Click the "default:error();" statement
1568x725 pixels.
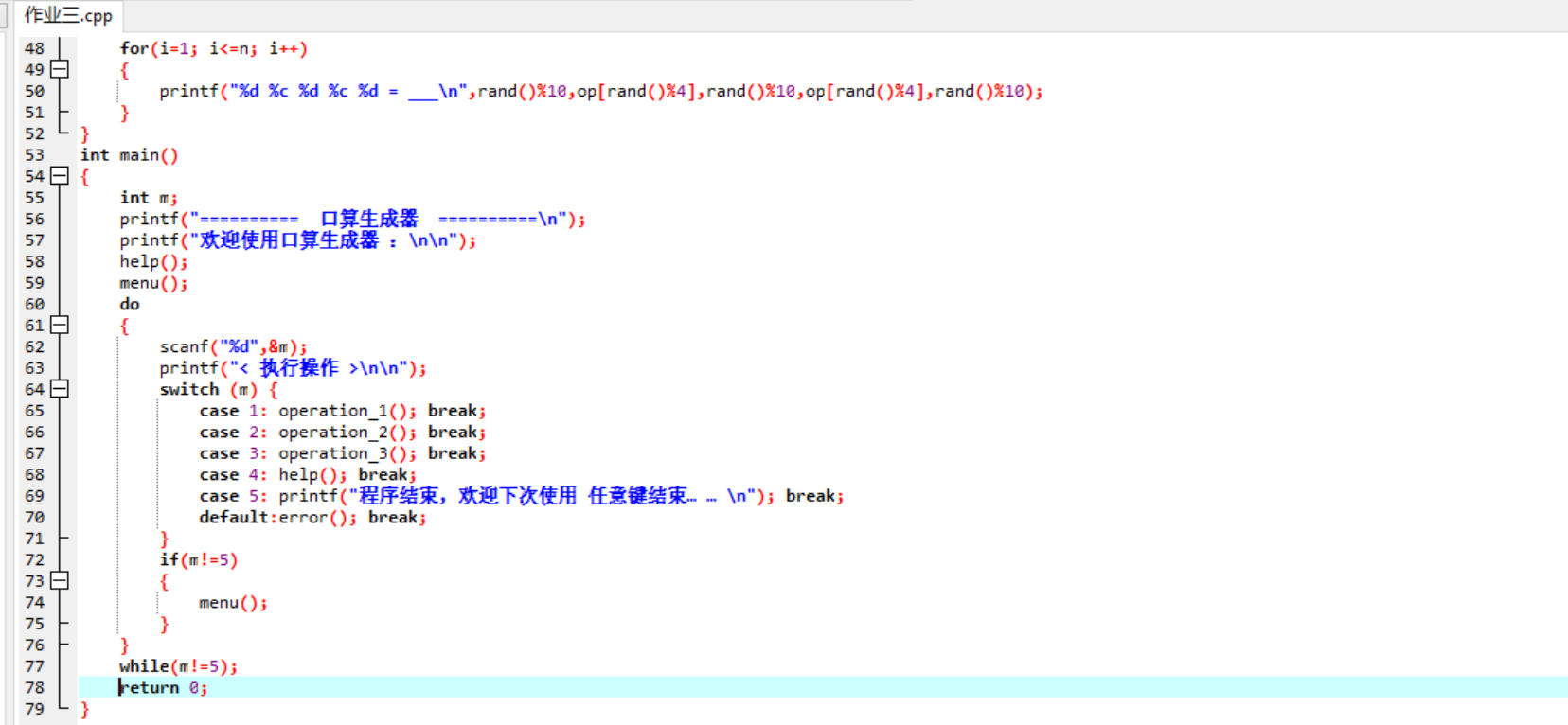(x=278, y=517)
